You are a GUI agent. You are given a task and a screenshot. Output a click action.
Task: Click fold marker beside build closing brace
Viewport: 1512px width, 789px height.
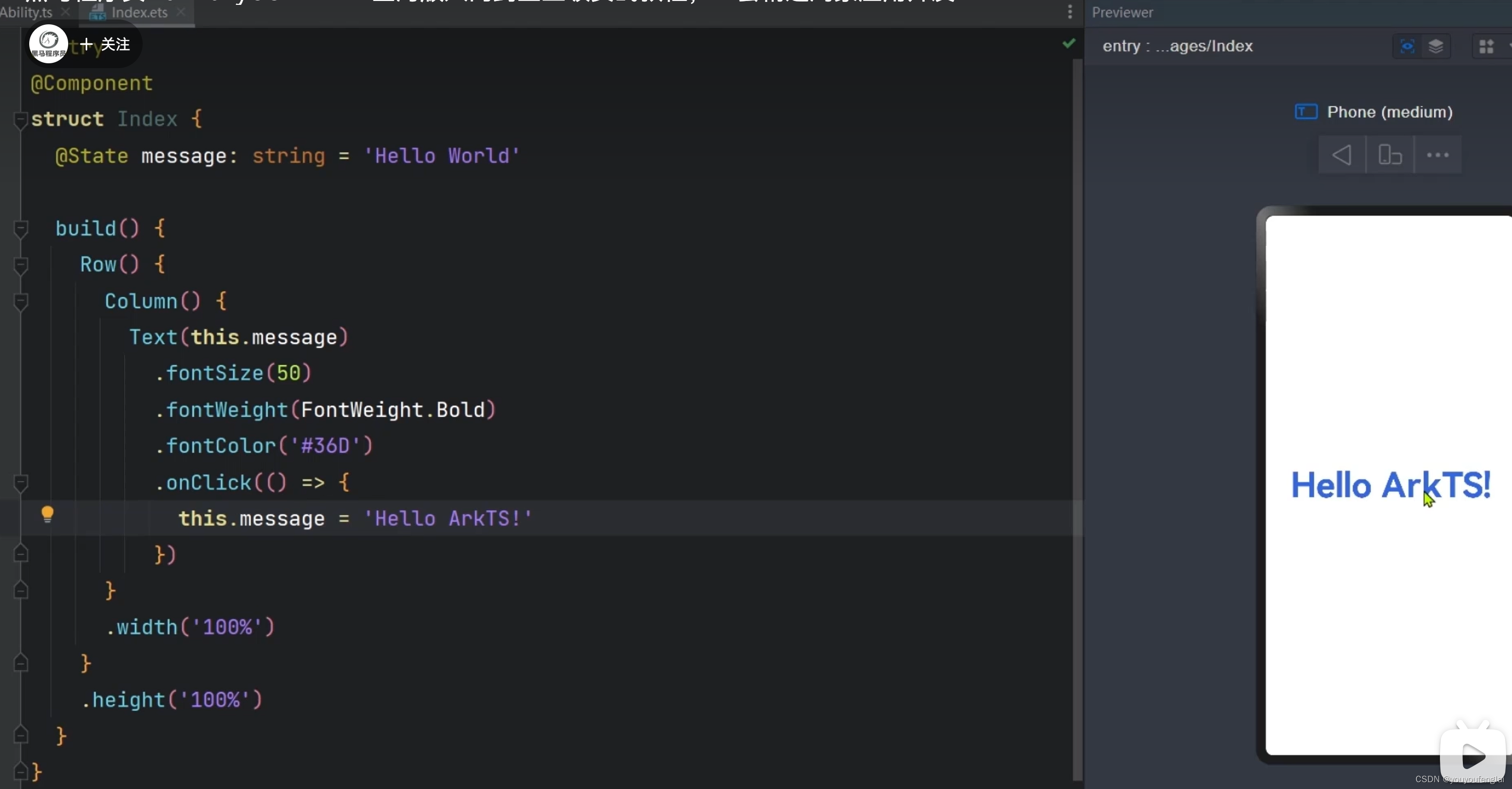pyautogui.click(x=20, y=735)
